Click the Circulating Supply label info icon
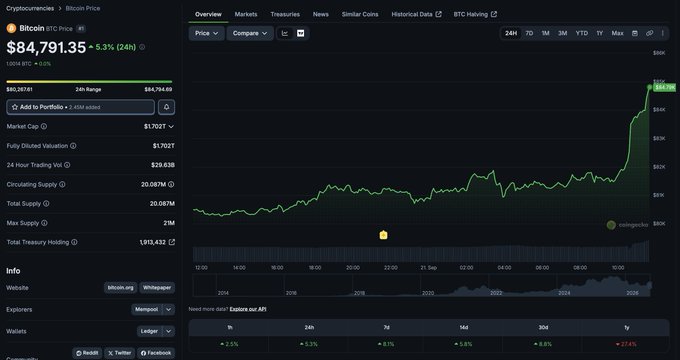This screenshot has height=360, width=680. point(62,185)
